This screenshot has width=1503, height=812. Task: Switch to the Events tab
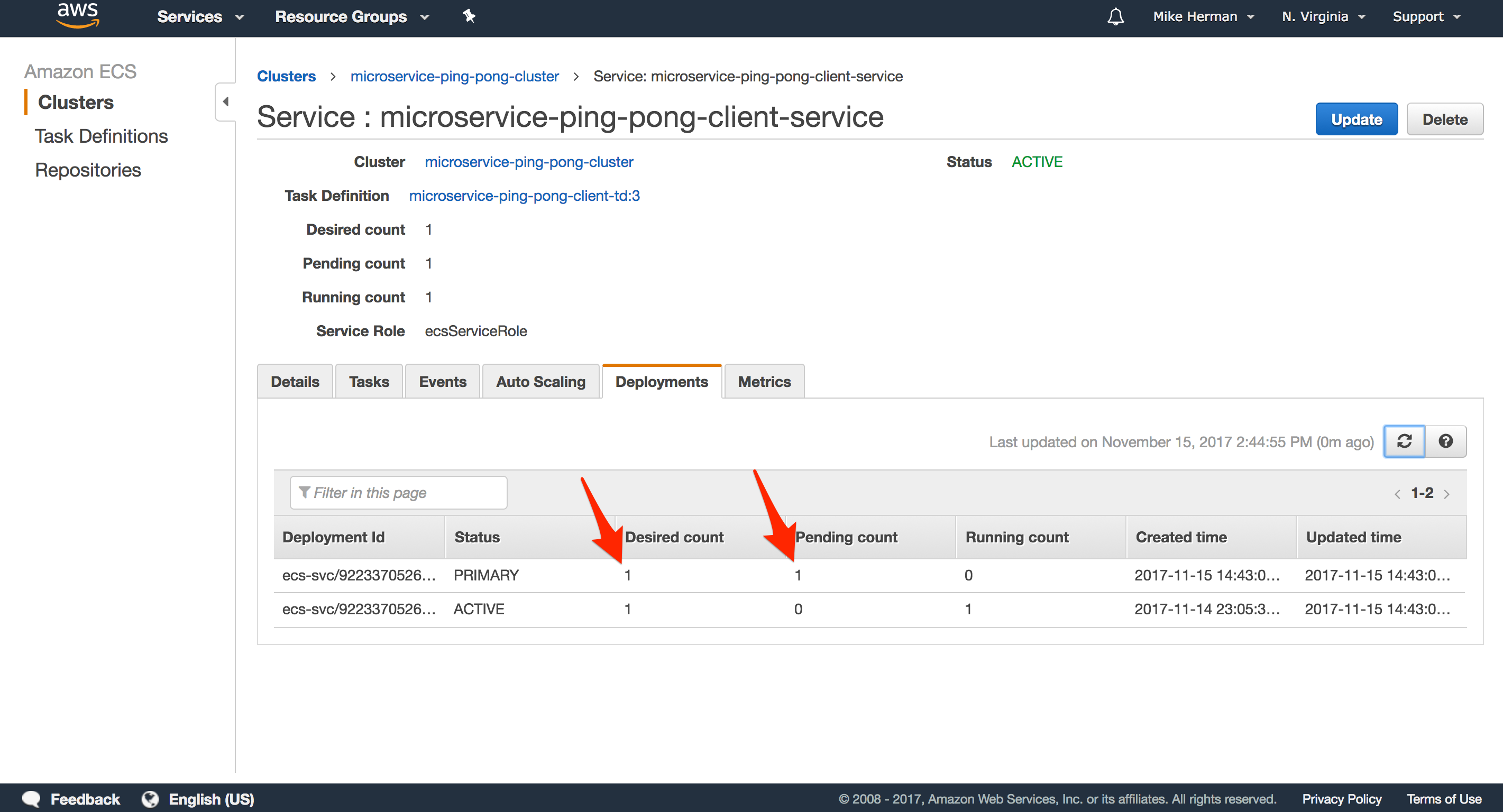pyautogui.click(x=442, y=382)
